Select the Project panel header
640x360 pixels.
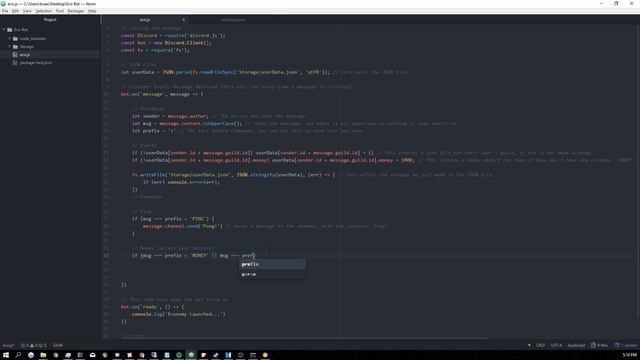point(50,20)
